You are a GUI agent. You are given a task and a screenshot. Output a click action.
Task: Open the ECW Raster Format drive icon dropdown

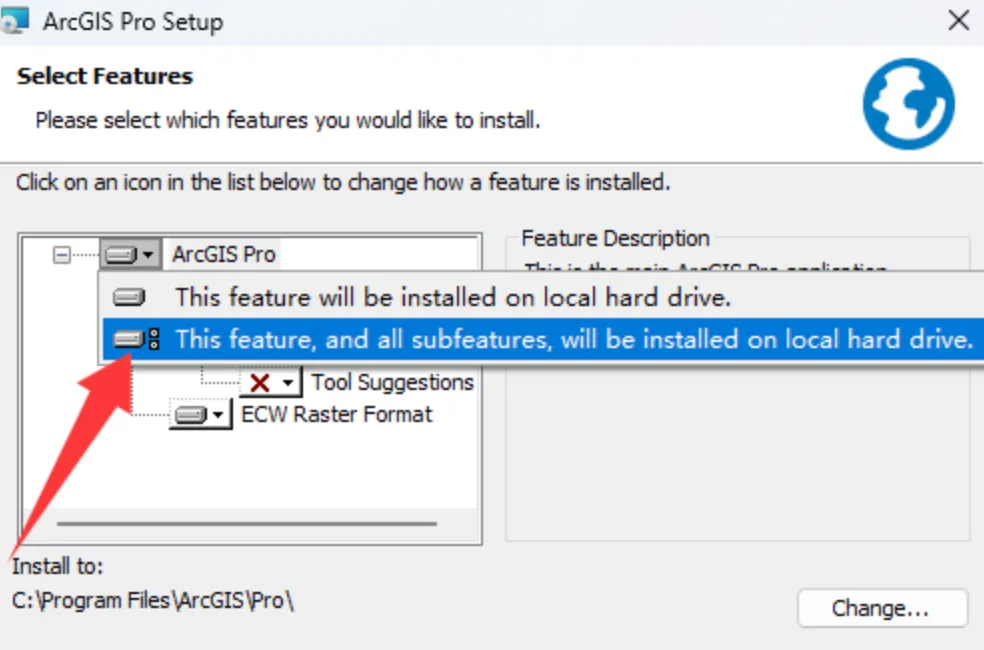tap(201, 415)
